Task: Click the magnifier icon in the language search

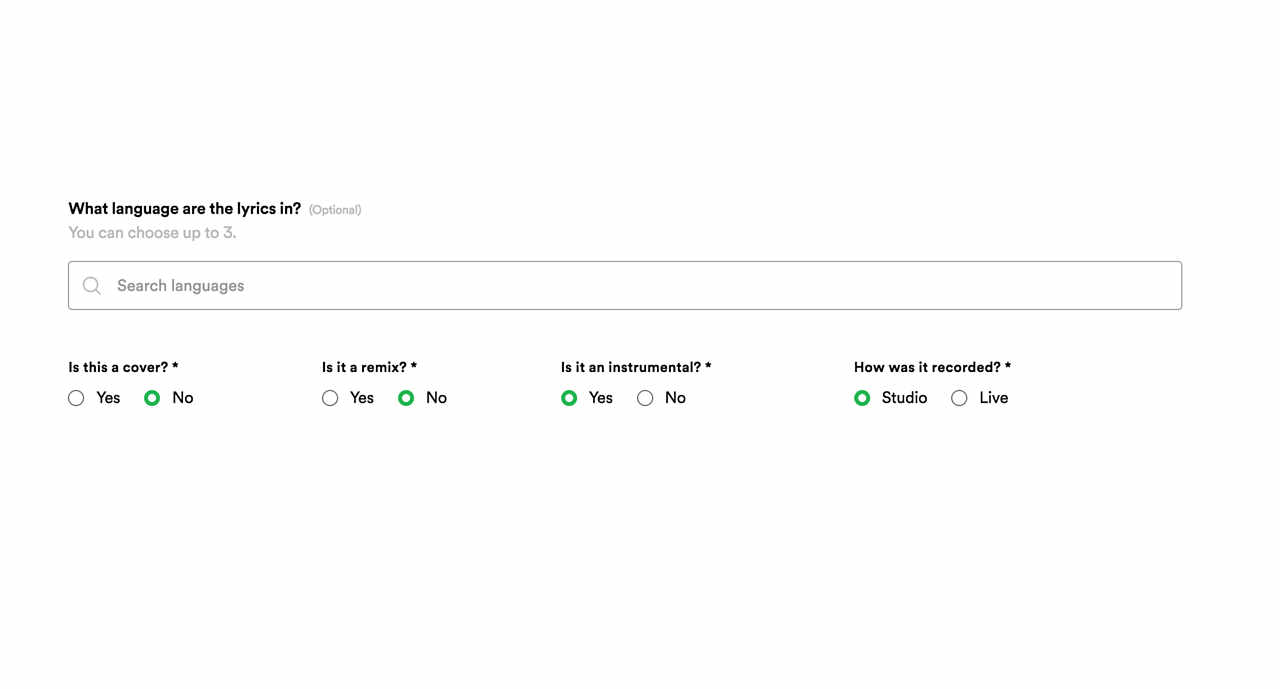Action: coord(92,286)
